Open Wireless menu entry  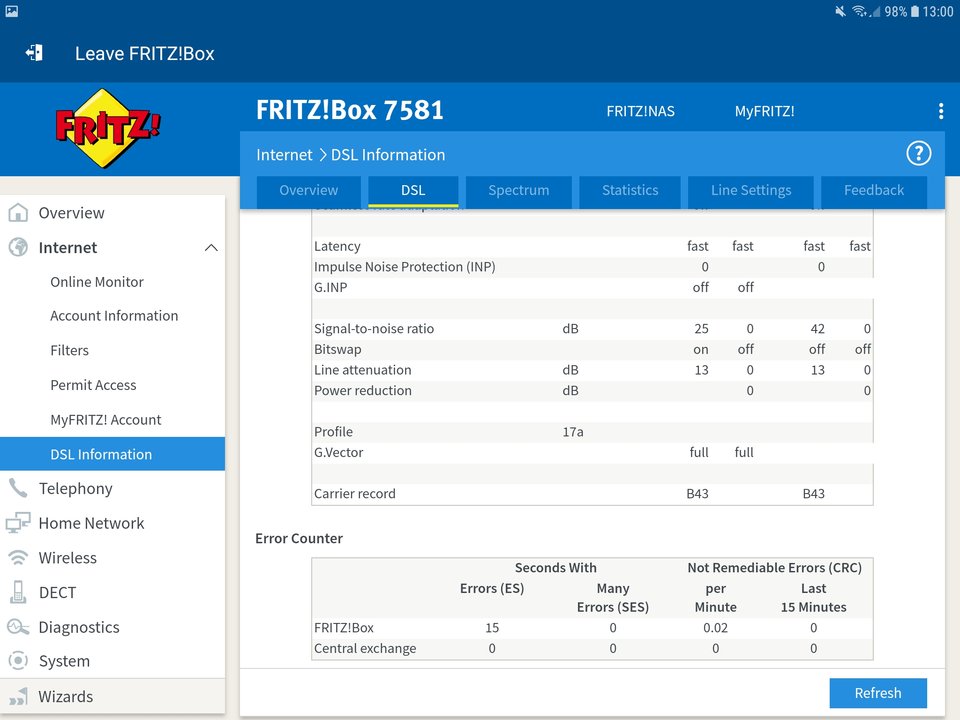tap(67, 558)
